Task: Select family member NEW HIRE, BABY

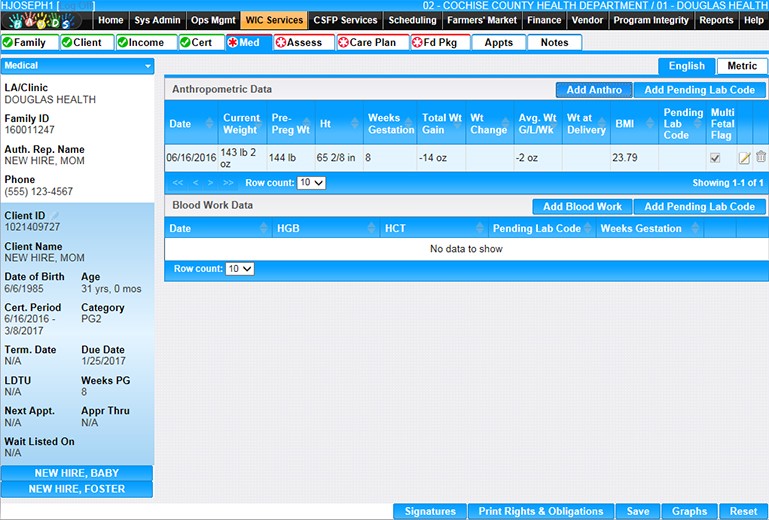Action: [x=77, y=473]
